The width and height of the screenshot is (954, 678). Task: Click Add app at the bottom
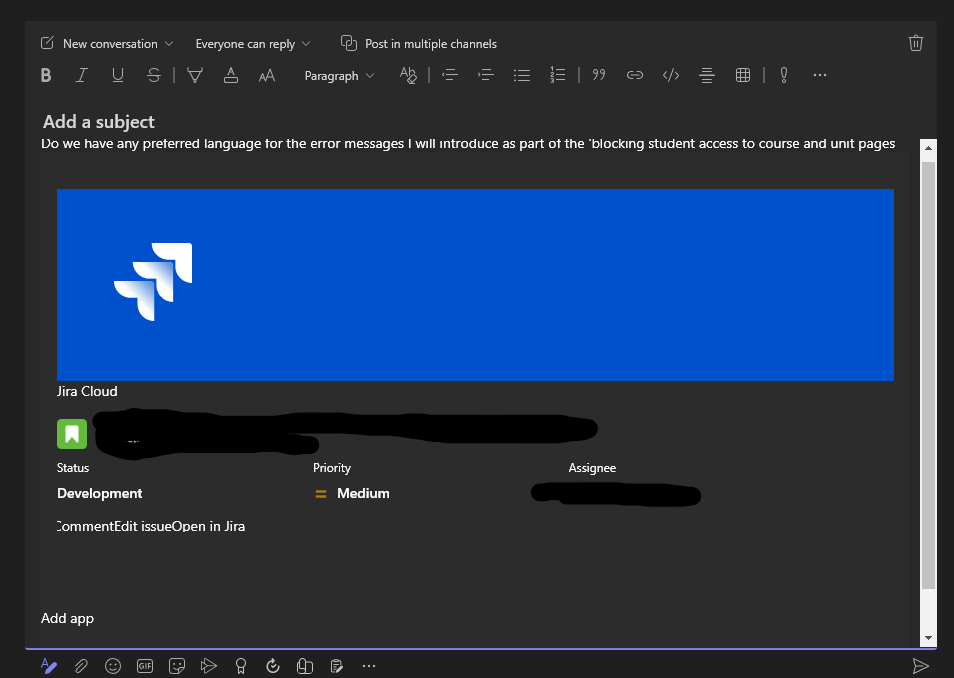click(x=67, y=618)
